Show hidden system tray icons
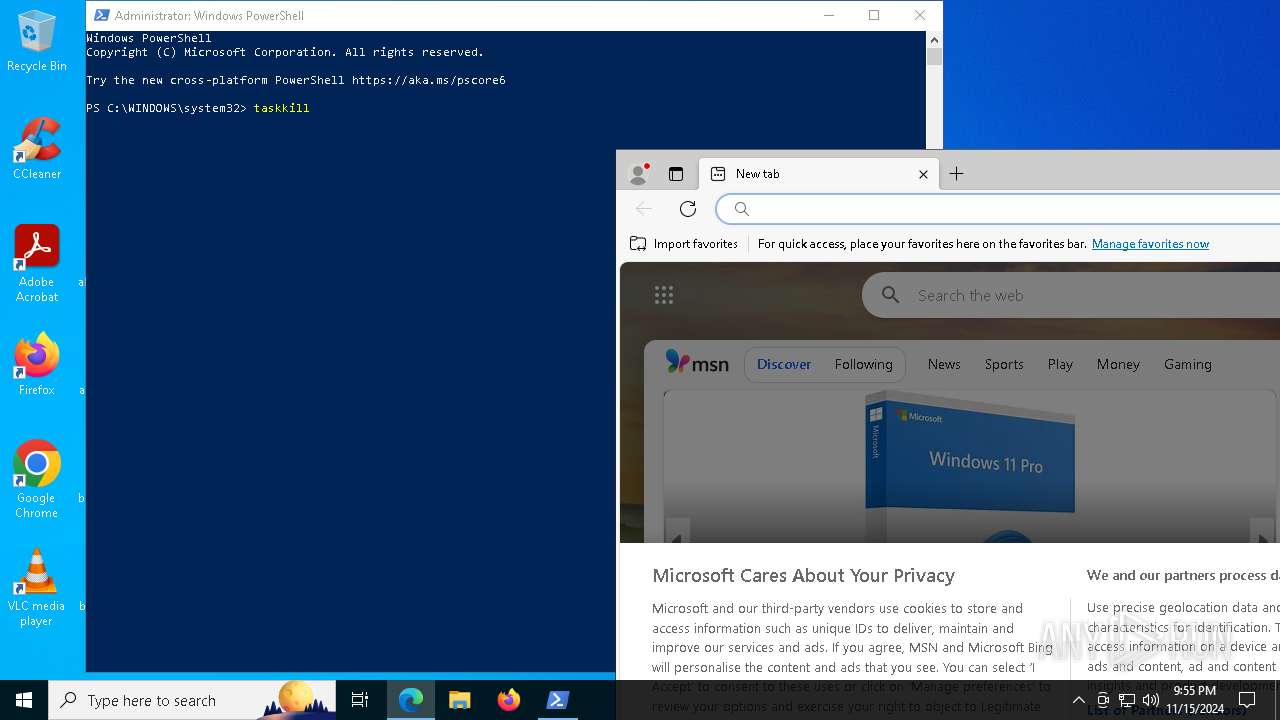 coord(1078,700)
